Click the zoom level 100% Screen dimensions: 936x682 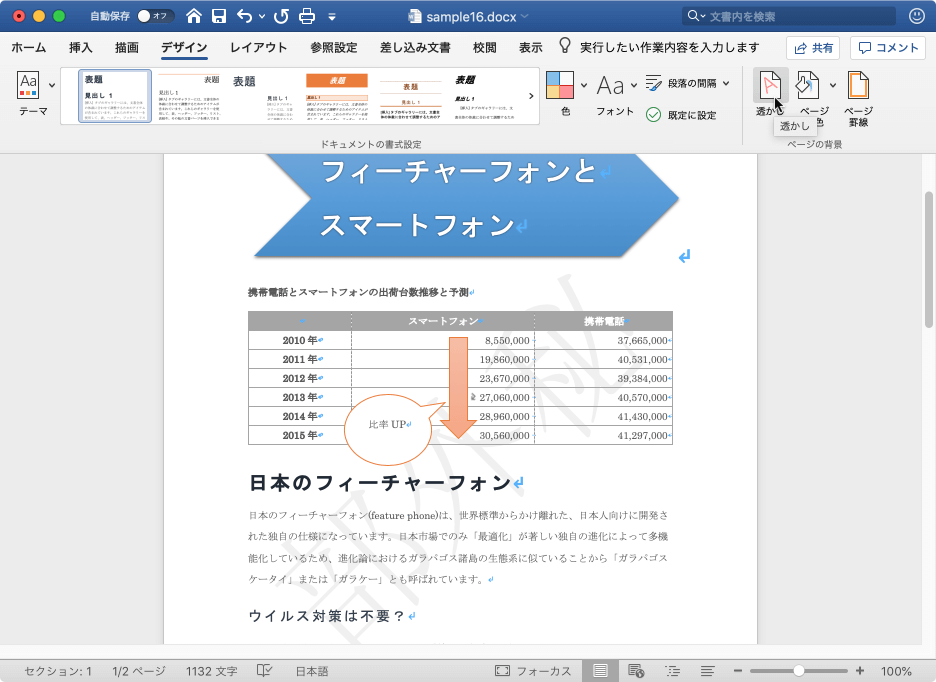click(896, 671)
